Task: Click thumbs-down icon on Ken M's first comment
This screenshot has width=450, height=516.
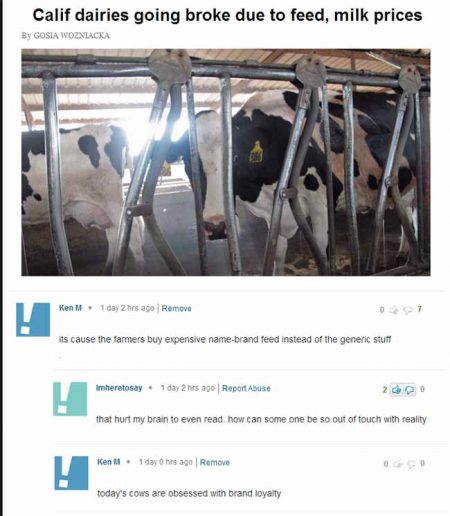Action: pyautogui.click(x=408, y=310)
